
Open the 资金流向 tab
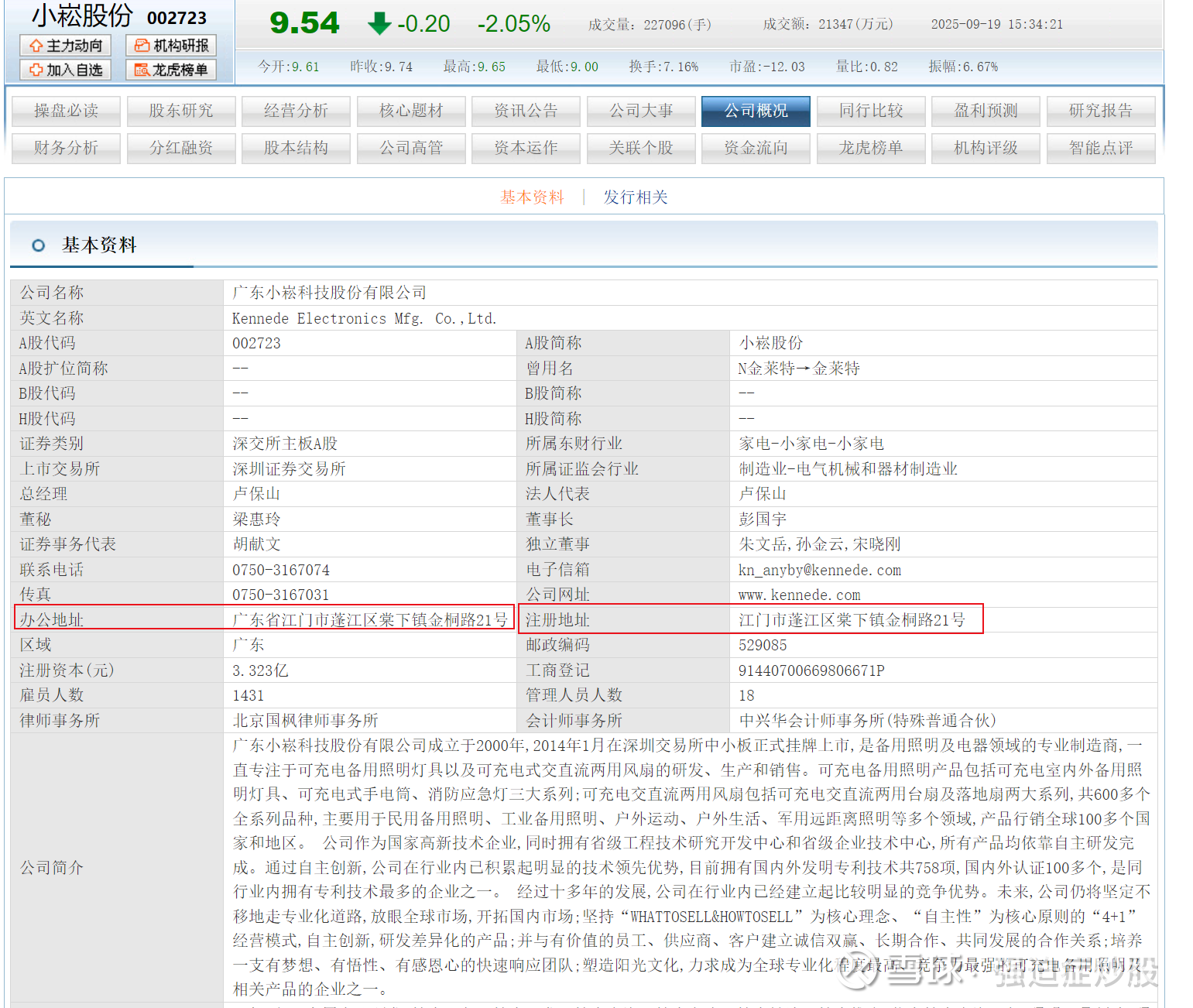(756, 148)
